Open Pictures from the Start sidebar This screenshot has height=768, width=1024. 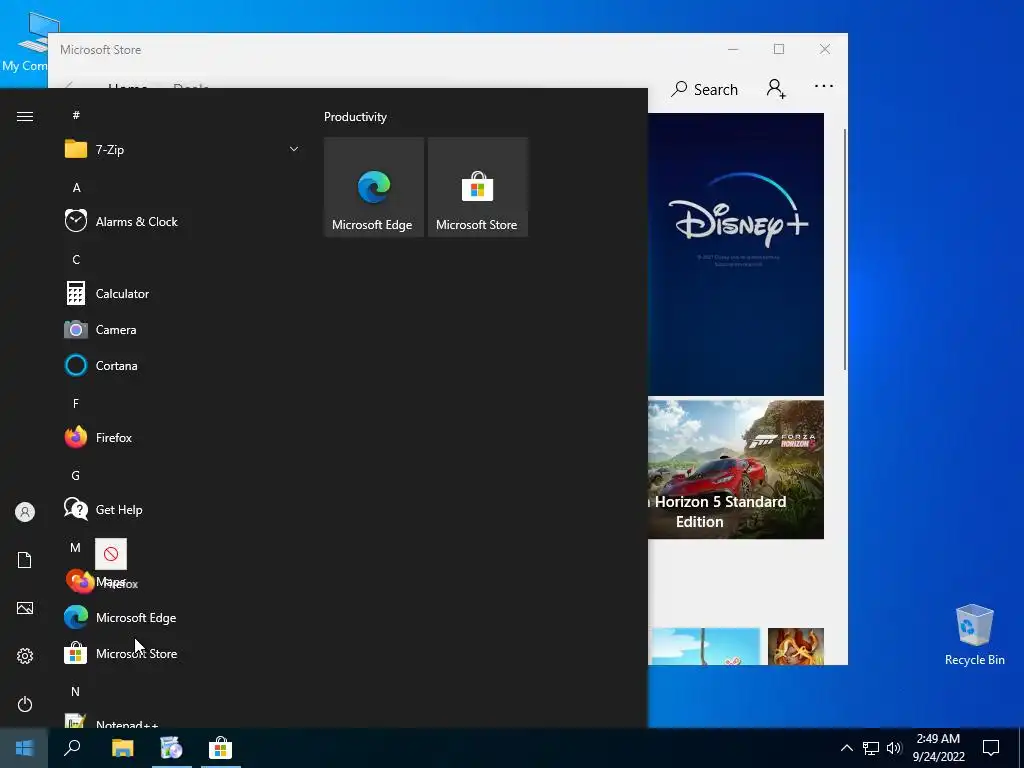click(25, 608)
